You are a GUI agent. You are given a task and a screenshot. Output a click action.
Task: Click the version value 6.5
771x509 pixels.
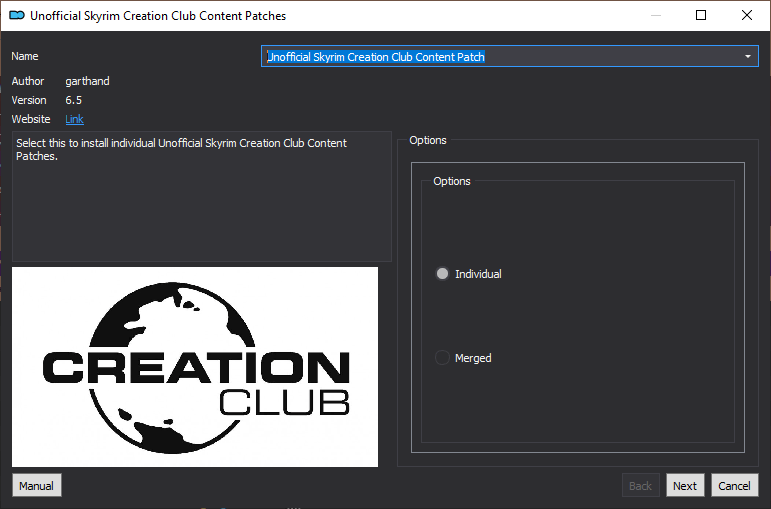[74, 100]
